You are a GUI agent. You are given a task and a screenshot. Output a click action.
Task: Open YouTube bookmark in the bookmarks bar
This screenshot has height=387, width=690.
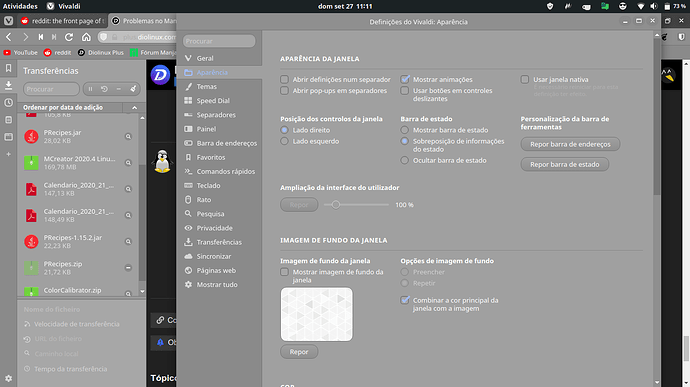[20, 52]
